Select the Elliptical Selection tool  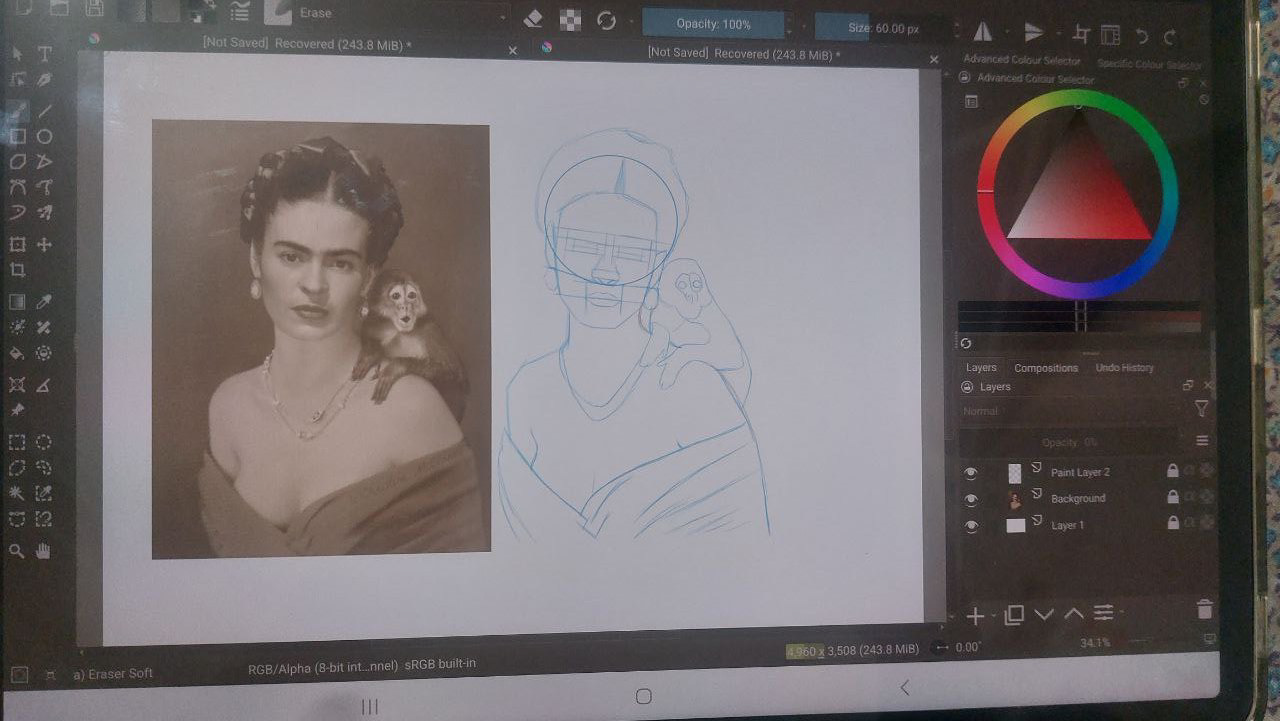[45, 442]
